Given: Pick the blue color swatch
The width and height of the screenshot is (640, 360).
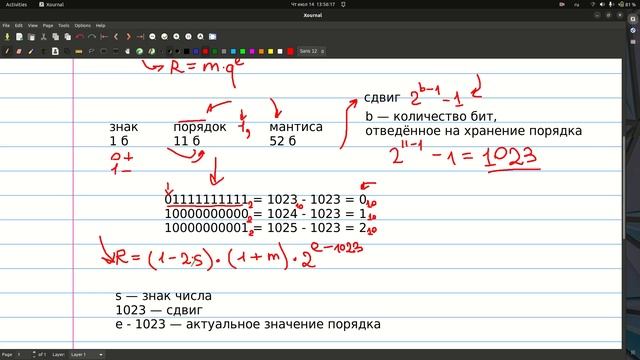Looking at the screenshot, I should click(x=196, y=51).
